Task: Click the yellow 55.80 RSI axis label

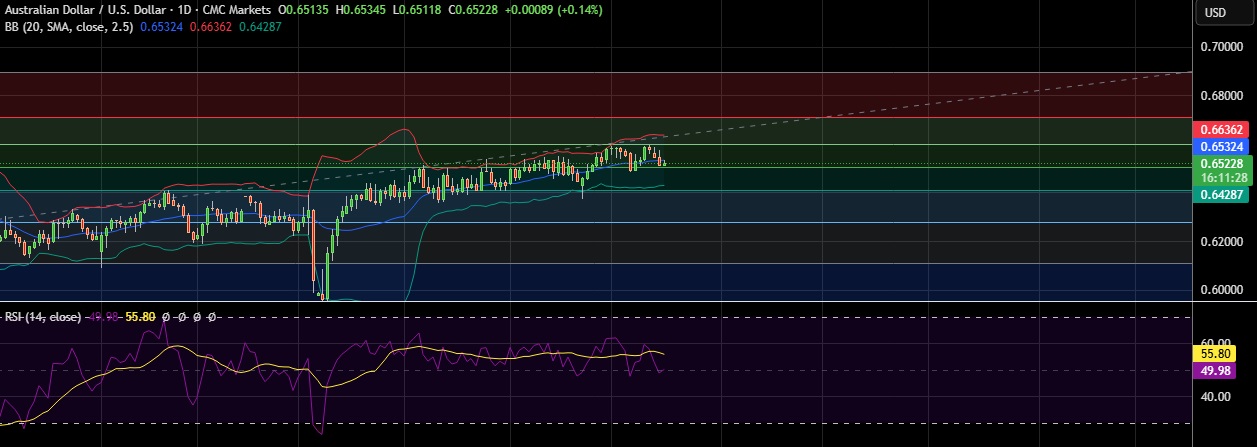Action: (x=1215, y=353)
